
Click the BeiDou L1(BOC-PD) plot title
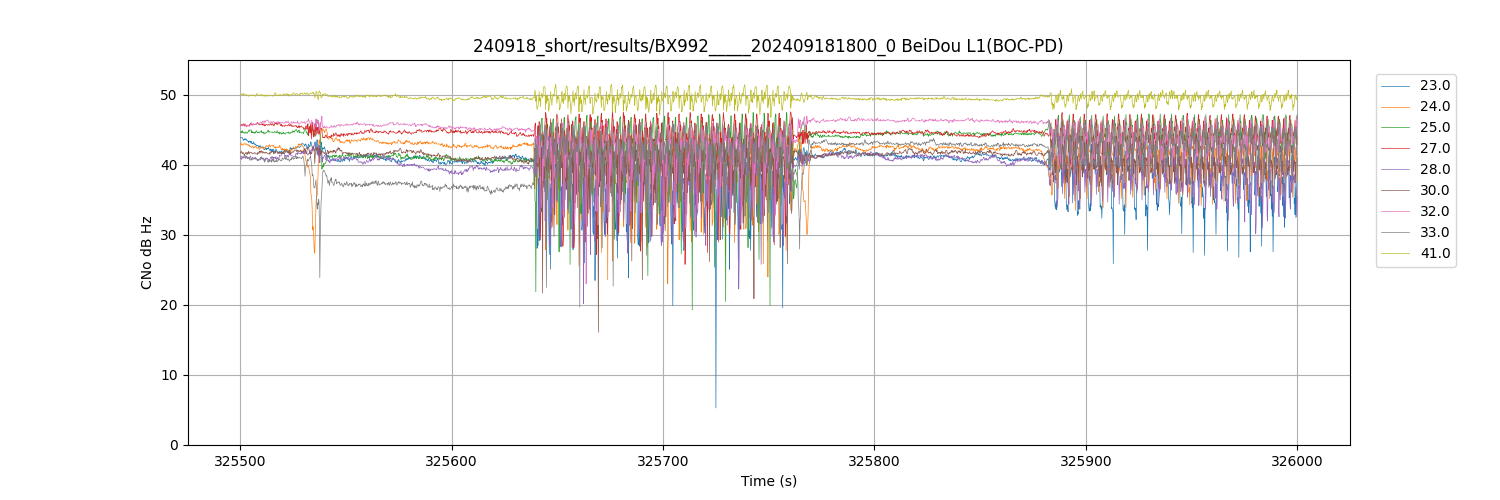point(768,46)
